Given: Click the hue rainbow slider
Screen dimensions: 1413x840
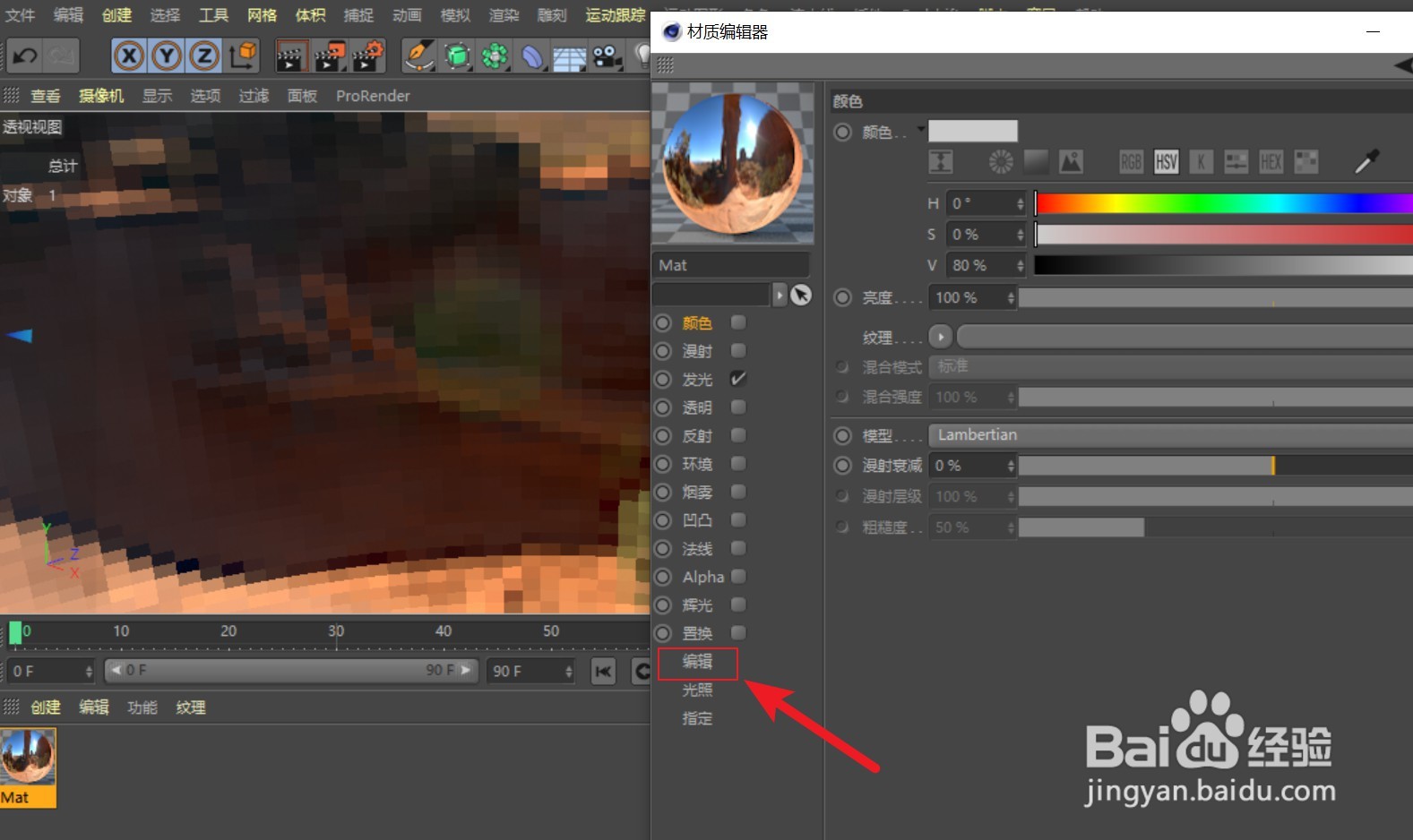Looking at the screenshot, I should (x=1224, y=204).
